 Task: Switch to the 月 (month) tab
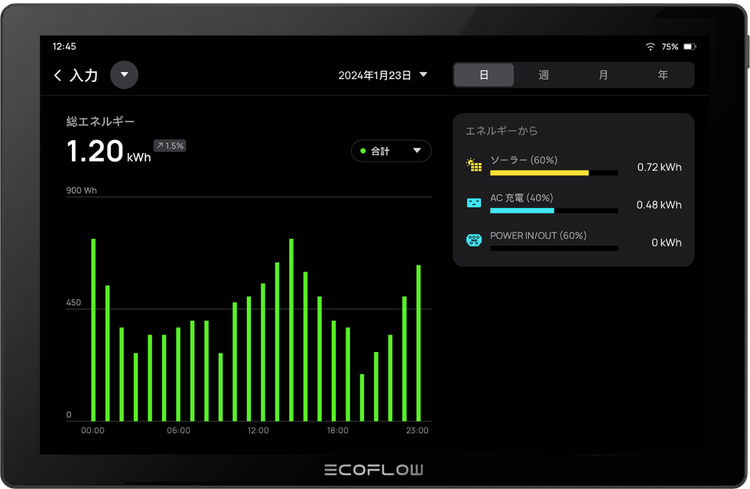[x=603, y=75]
